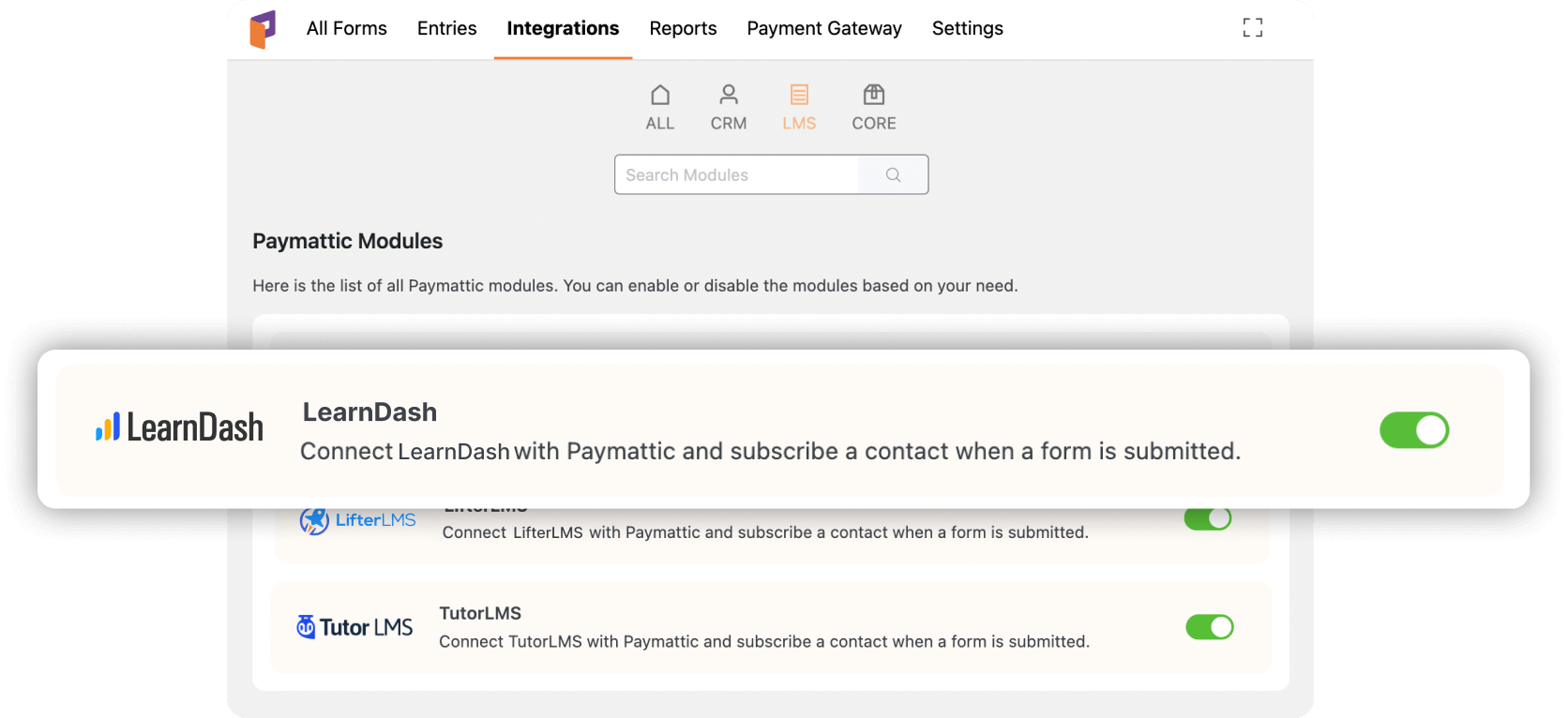Click the Tutor LMS logo
The width and height of the screenshot is (1568, 718).
tap(354, 627)
